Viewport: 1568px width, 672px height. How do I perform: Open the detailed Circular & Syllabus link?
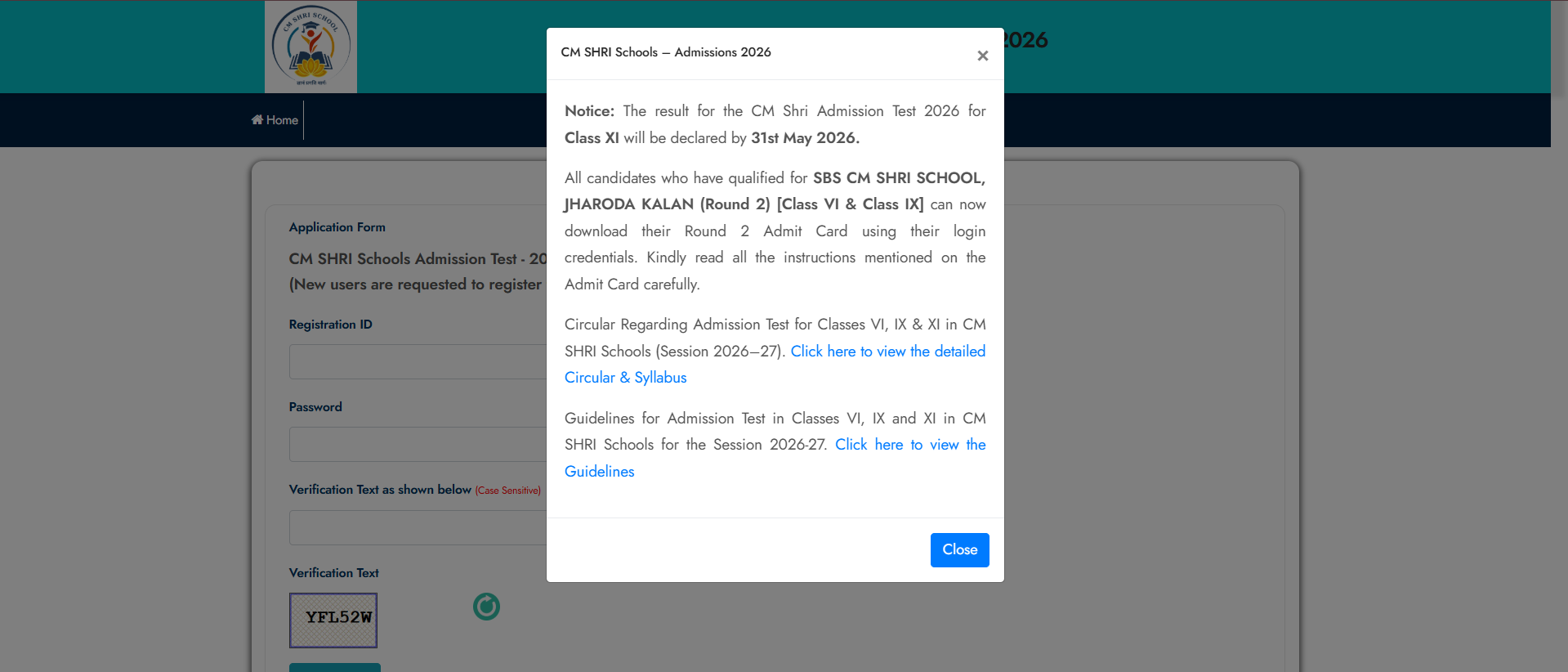coord(775,364)
